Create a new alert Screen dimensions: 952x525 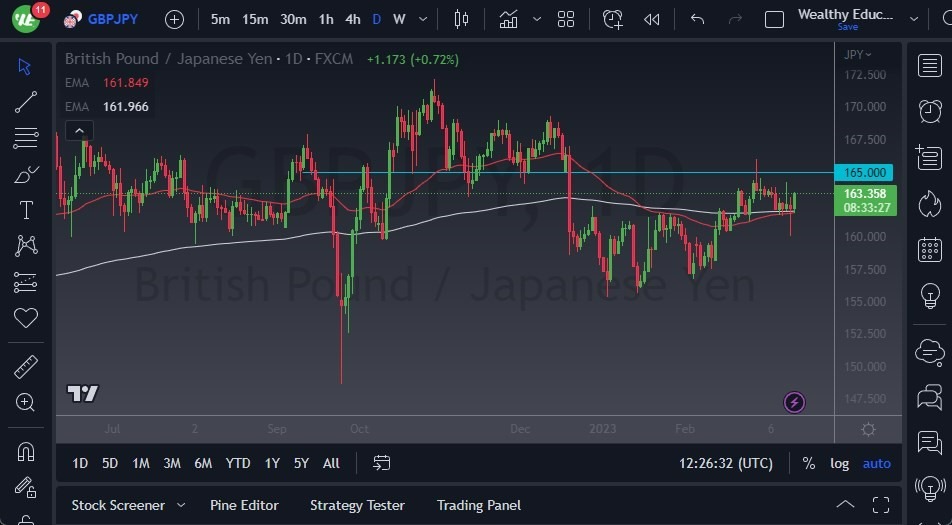[x=613, y=19]
